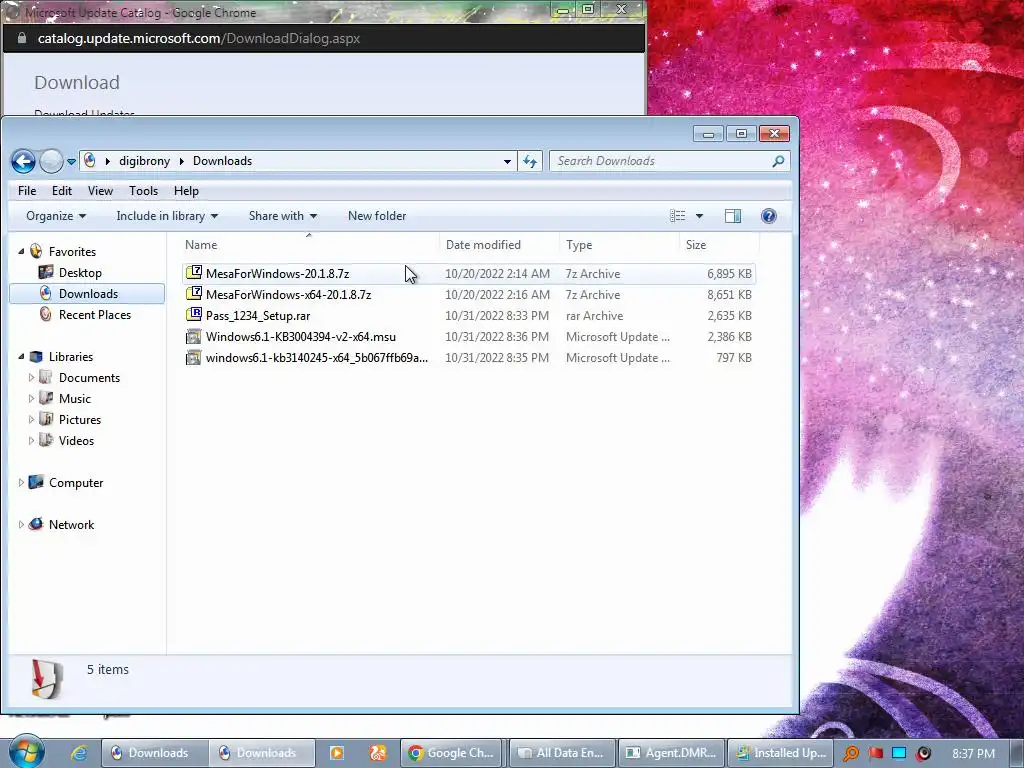Click the Network icon in sidebar
This screenshot has width=1024, height=768.
[x=36, y=524]
